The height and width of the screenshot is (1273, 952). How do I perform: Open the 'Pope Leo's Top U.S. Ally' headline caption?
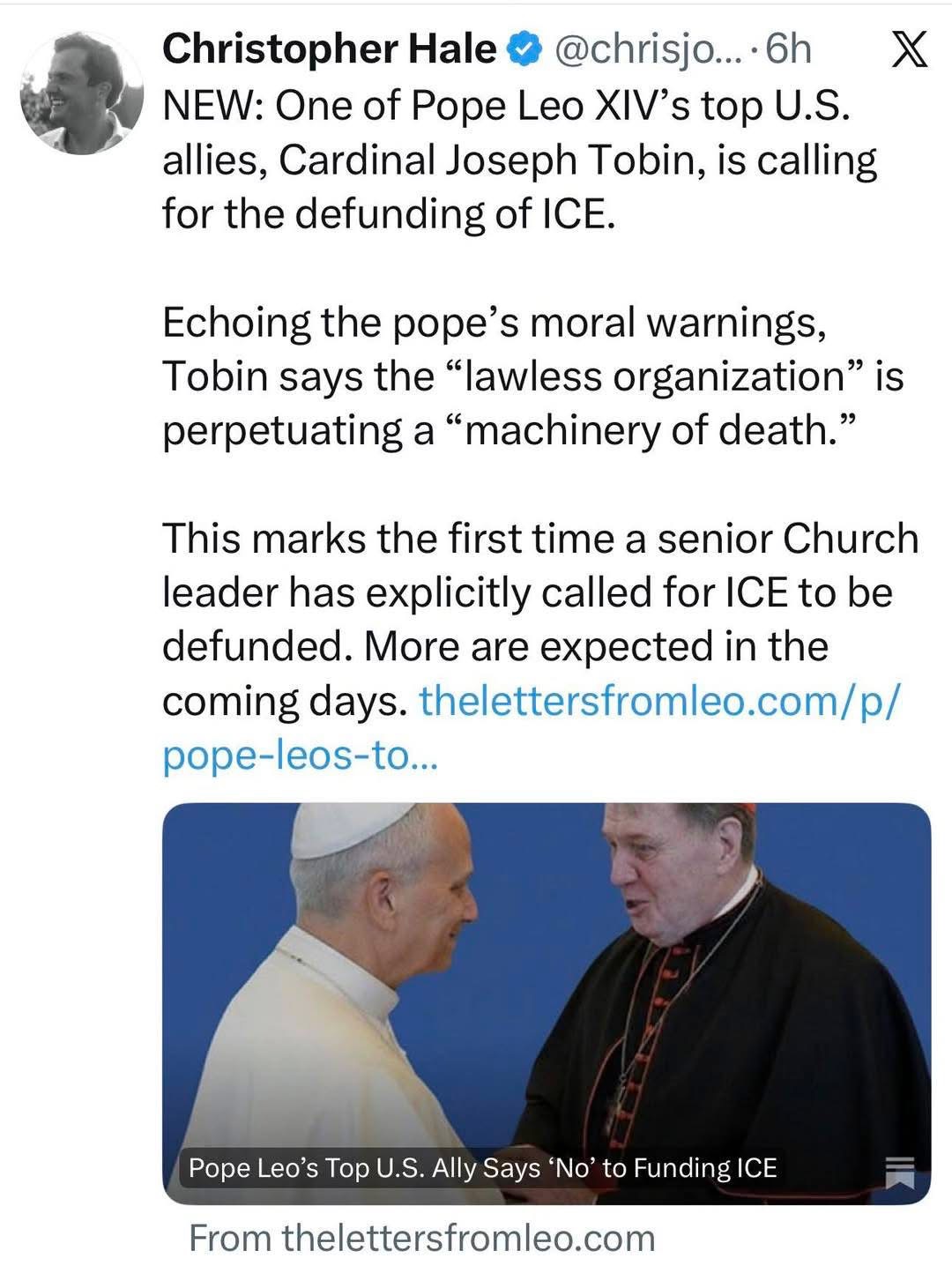click(x=482, y=1168)
